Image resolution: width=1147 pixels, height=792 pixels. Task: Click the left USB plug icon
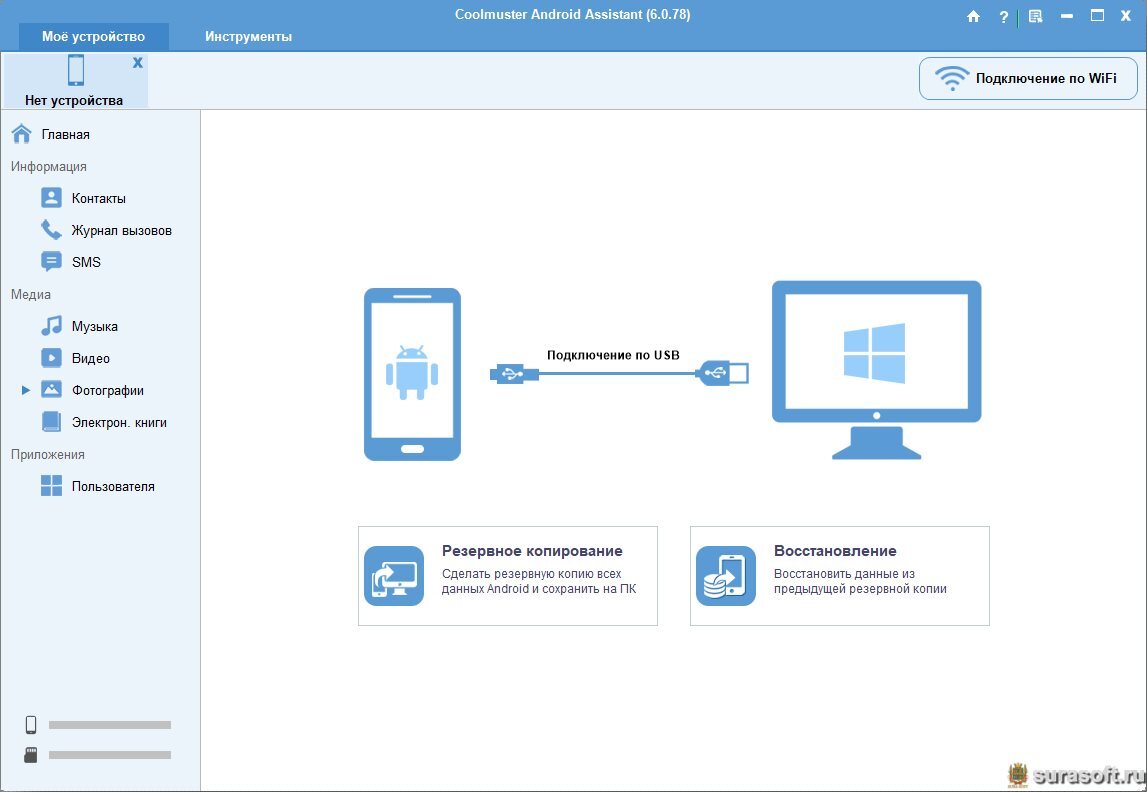(514, 374)
